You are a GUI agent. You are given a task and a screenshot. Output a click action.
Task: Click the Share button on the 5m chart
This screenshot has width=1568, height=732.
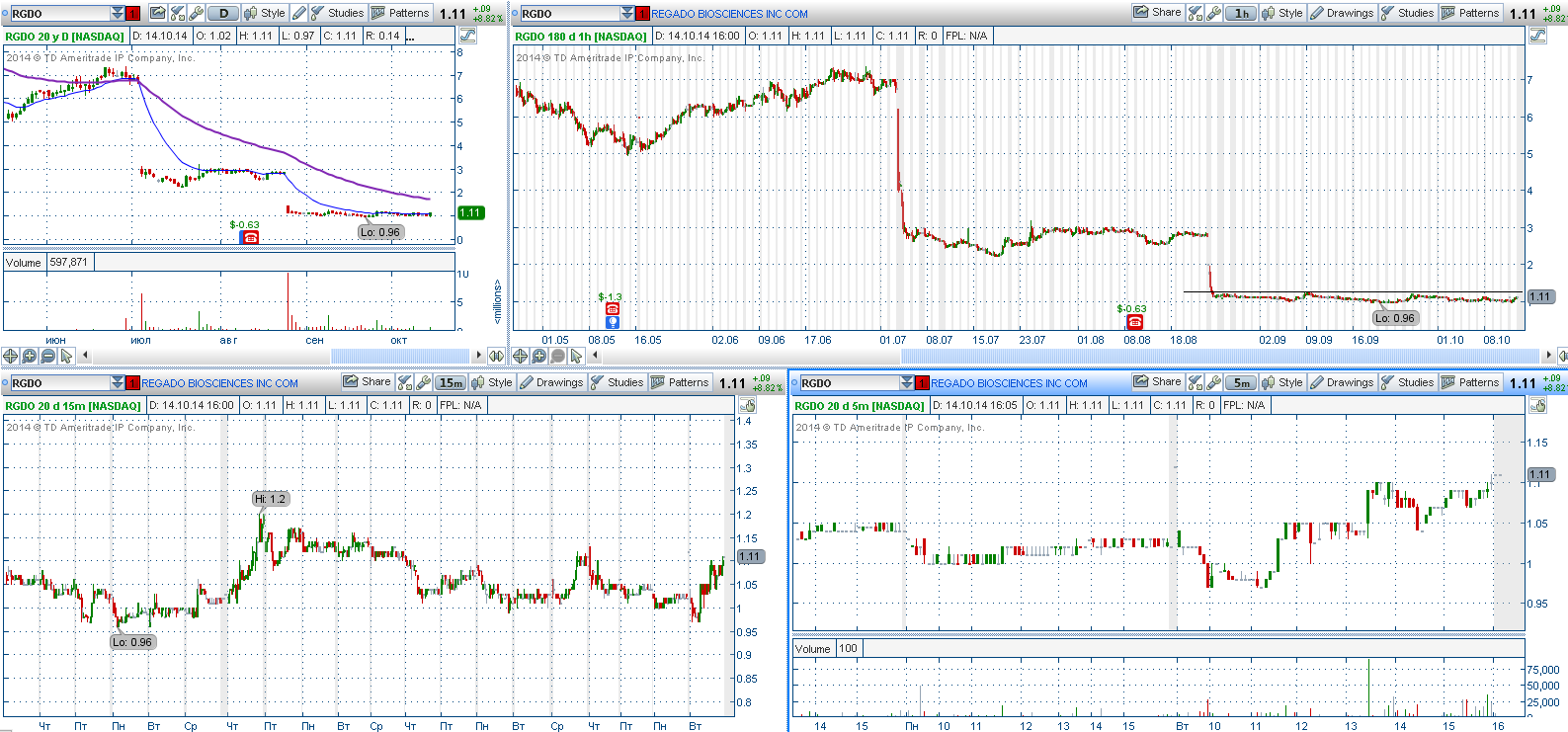pos(1157,382)
